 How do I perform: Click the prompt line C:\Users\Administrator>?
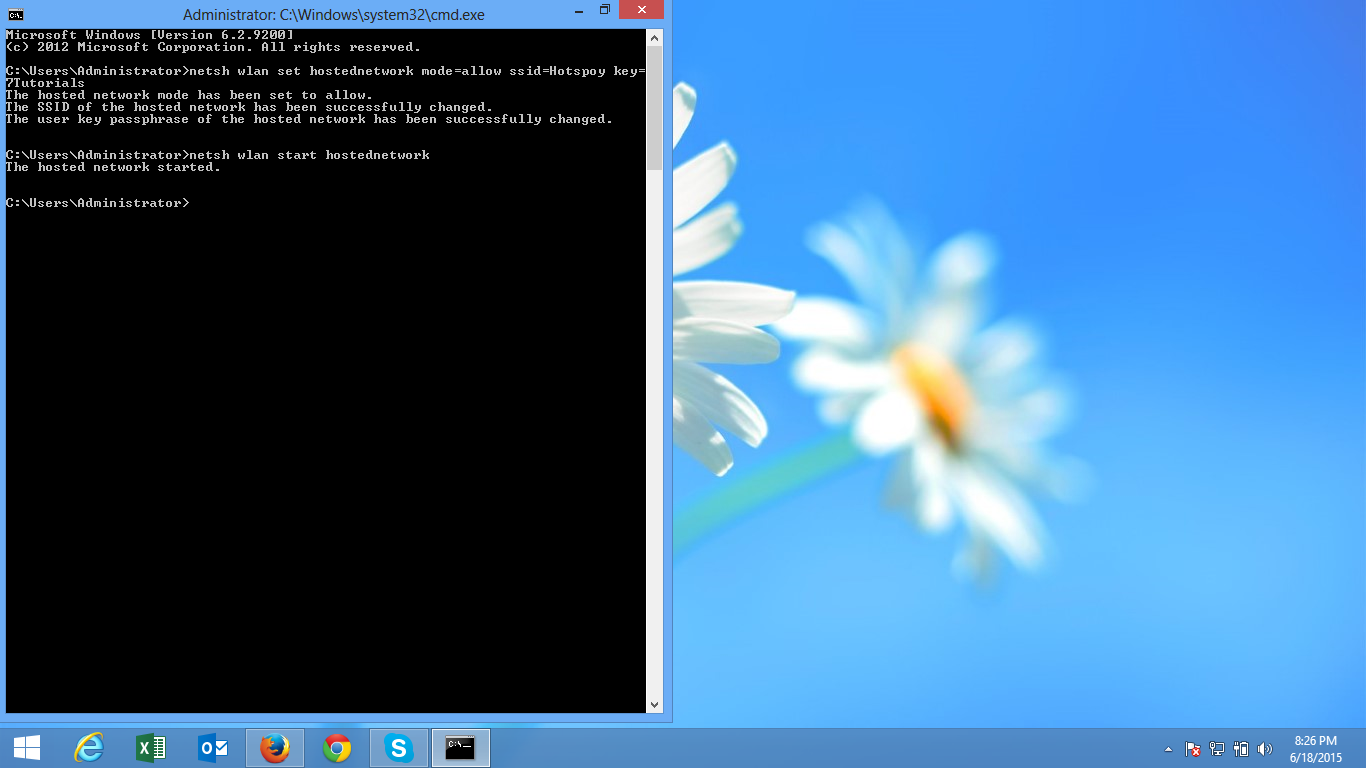pos(97,203)
